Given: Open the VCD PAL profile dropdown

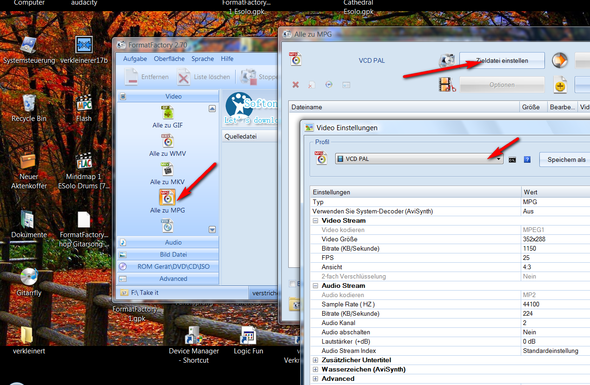Looking at the screenshot, I should pos(419,159).
